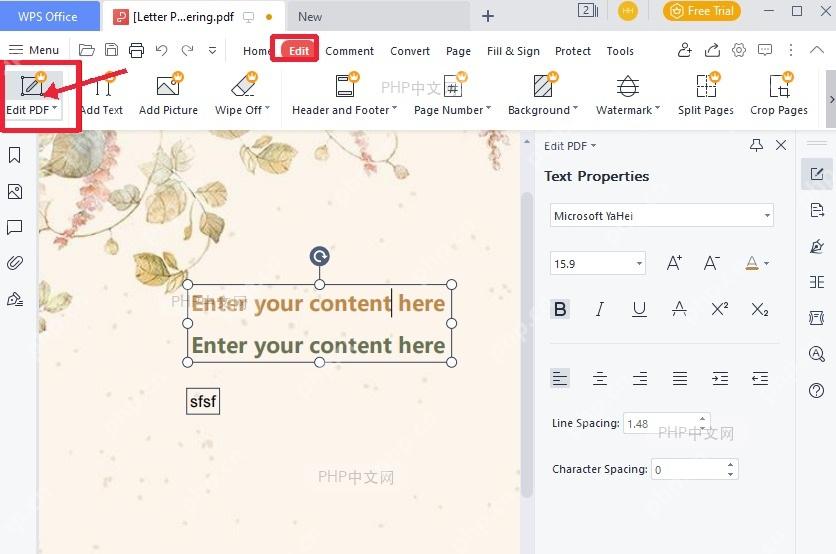The height and width of the screenshot is (554, 836).
Task: Open the Signature sidebar panel
Action: coord(15,299)
